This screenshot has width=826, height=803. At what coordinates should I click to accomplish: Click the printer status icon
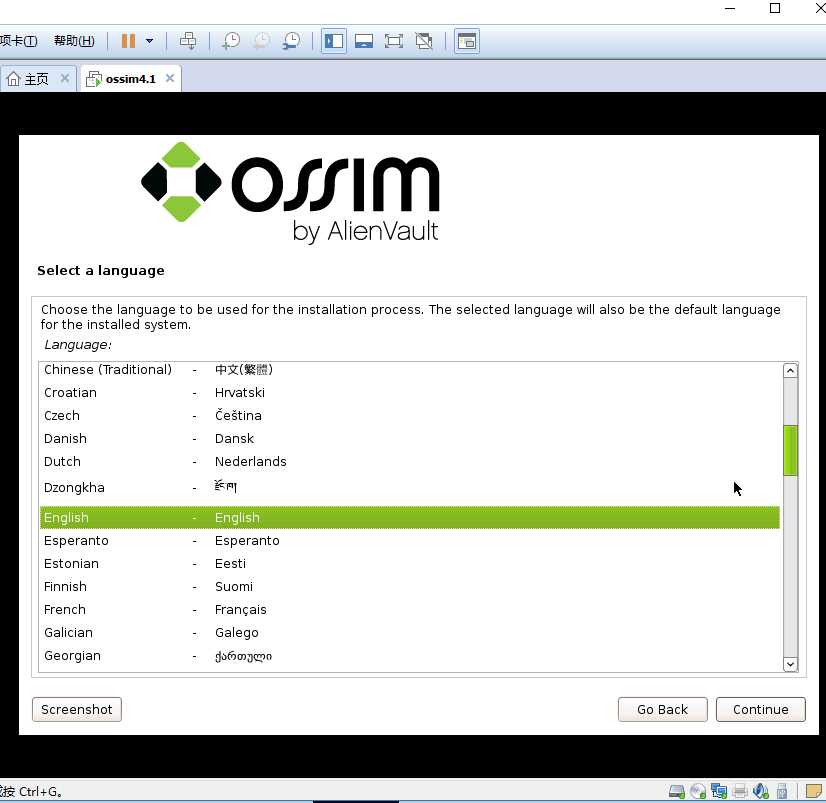click(x=740, y=791)
